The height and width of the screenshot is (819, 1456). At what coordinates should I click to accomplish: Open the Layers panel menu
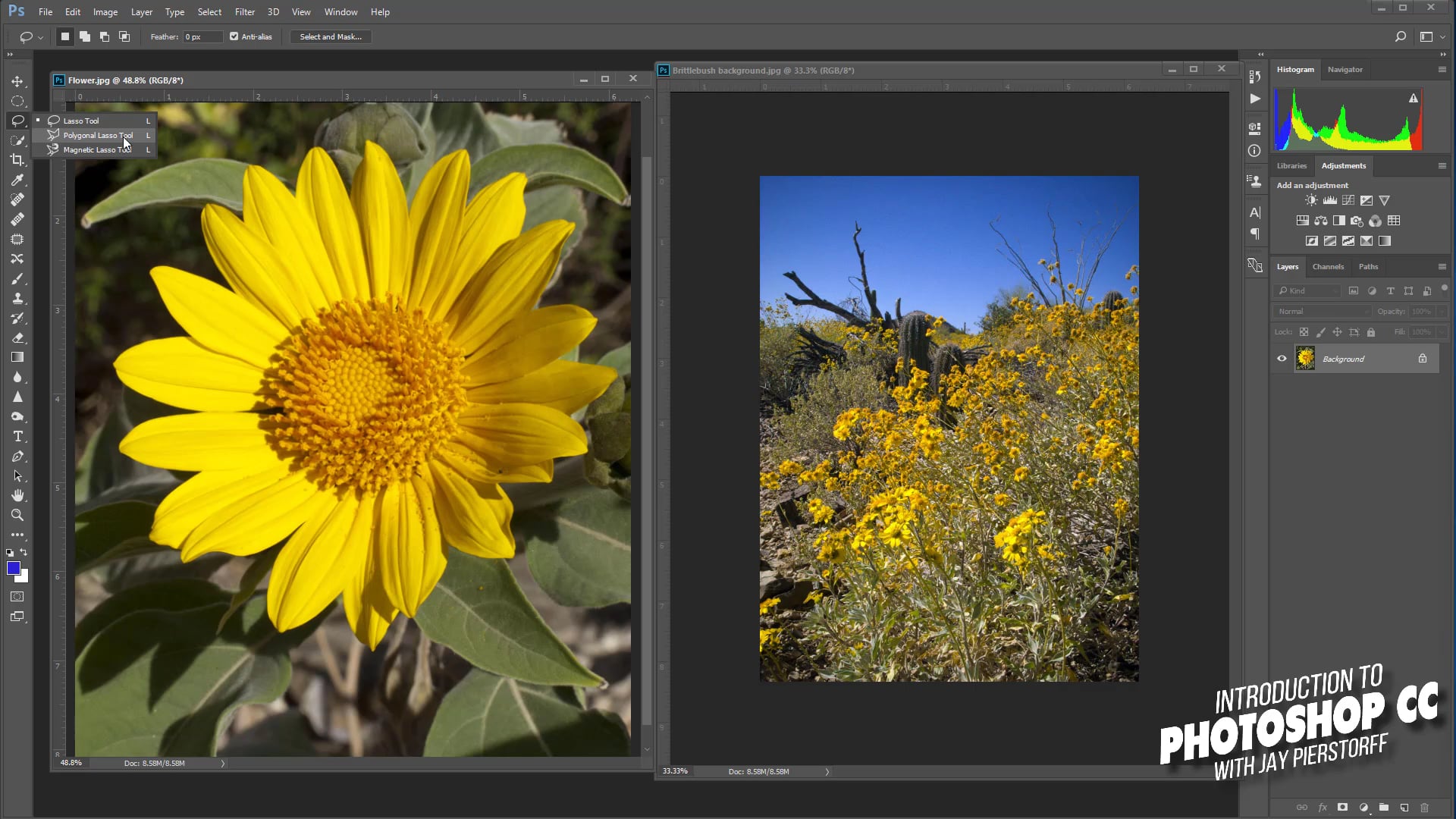tap(1442, 266)
